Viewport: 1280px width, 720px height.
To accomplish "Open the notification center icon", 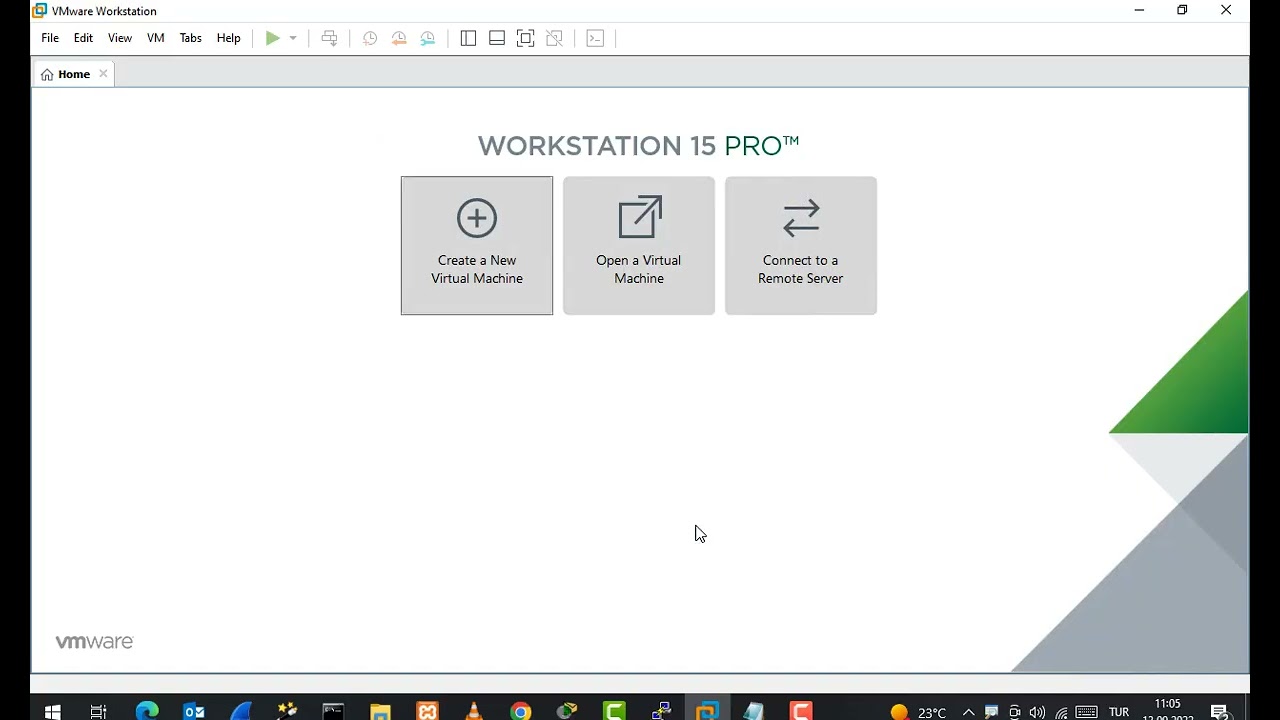I will pyautogui.click(x=1220, y=712).
